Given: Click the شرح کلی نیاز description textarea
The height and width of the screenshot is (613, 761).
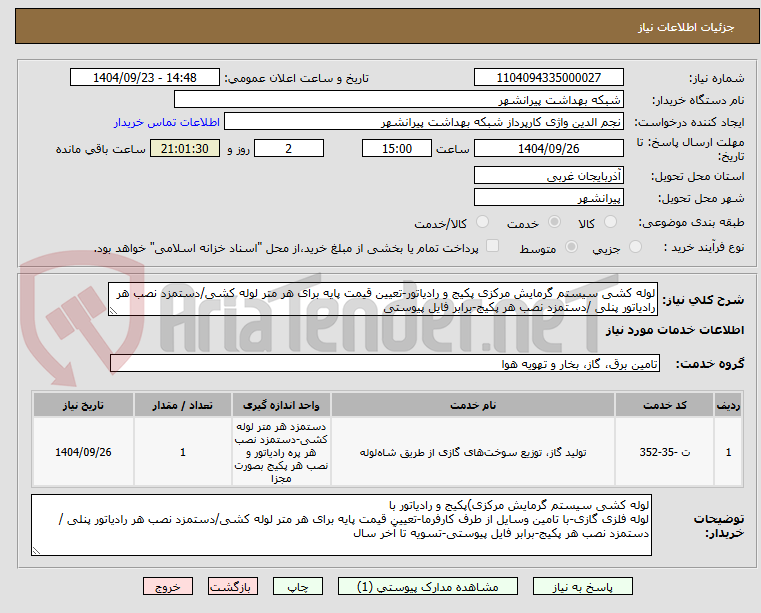Looking at the screenshot, I should [382, 299].
